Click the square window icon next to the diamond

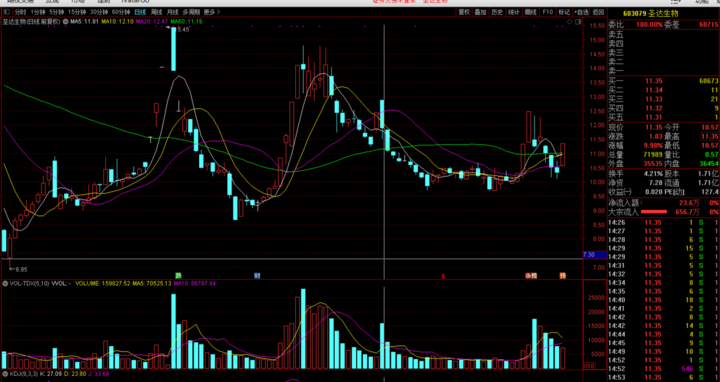pos(578,22)
